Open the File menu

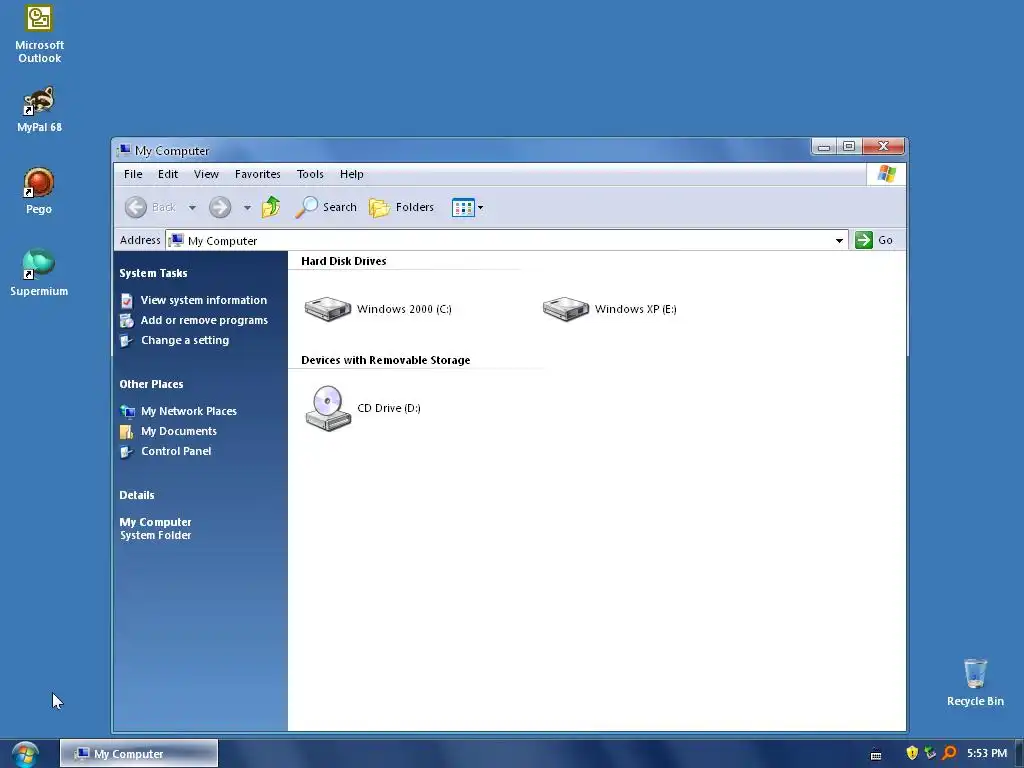pyautogui.click(x=133, y=174)
